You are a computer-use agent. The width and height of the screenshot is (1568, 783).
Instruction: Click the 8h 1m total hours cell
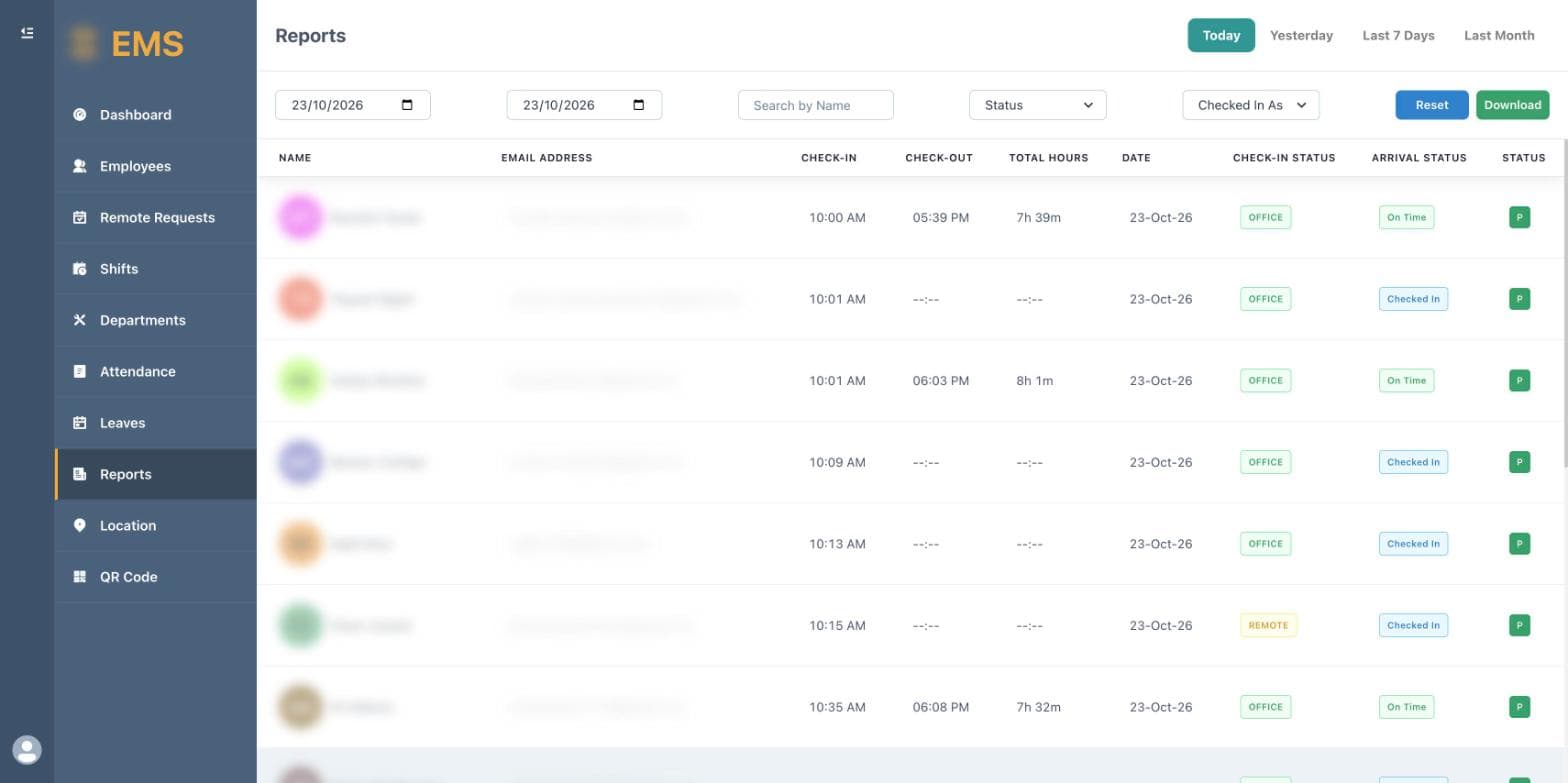point(1034,381)
